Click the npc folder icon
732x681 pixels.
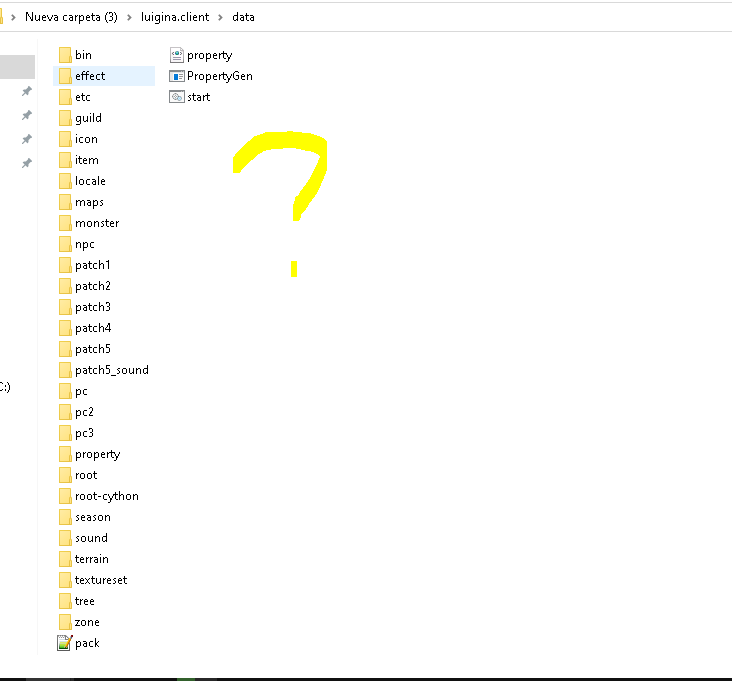coord(65,244)
